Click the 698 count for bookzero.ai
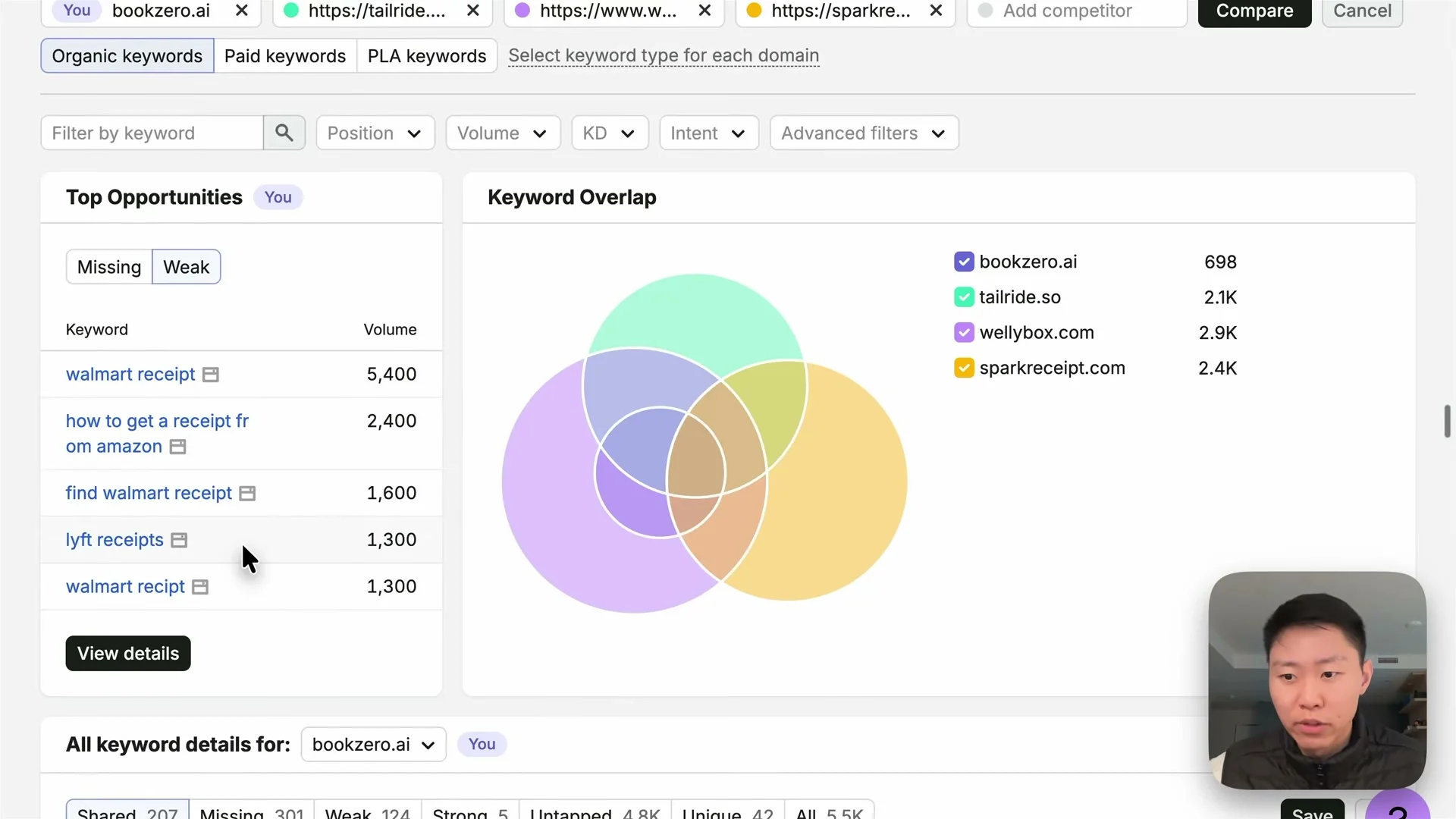 coord(1220,262)
